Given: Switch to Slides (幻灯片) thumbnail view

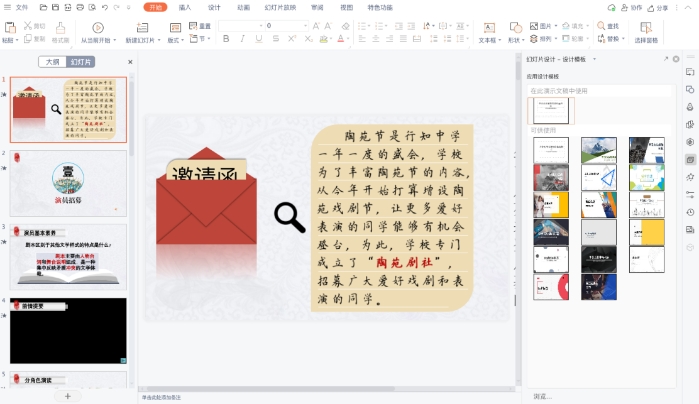Looking at the screenshot, I should point(82,62).
